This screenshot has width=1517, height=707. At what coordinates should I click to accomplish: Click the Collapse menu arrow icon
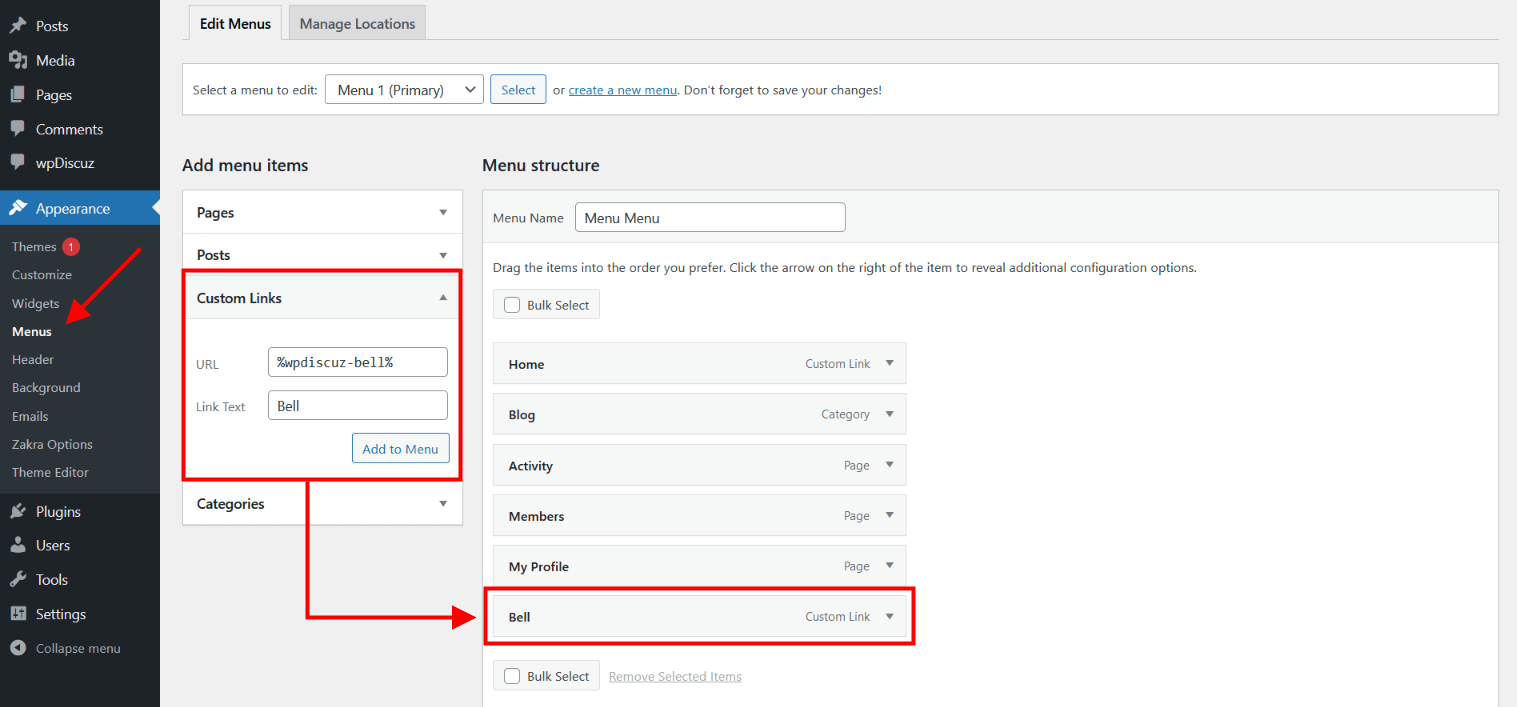18,648
